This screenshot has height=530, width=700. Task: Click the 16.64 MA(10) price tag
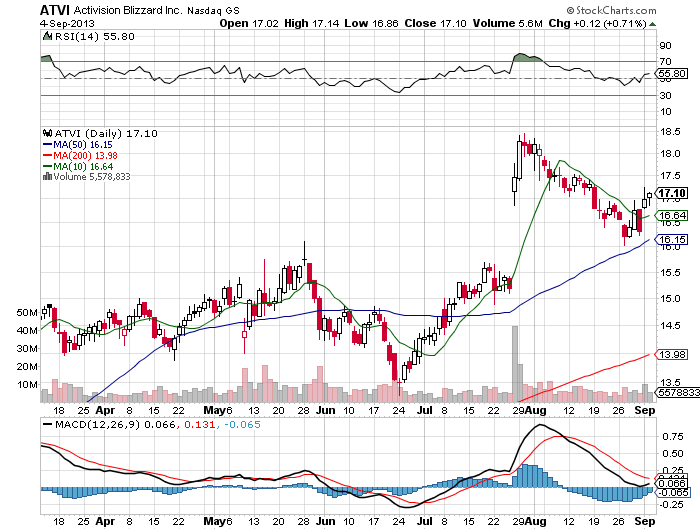coord(671,216)
